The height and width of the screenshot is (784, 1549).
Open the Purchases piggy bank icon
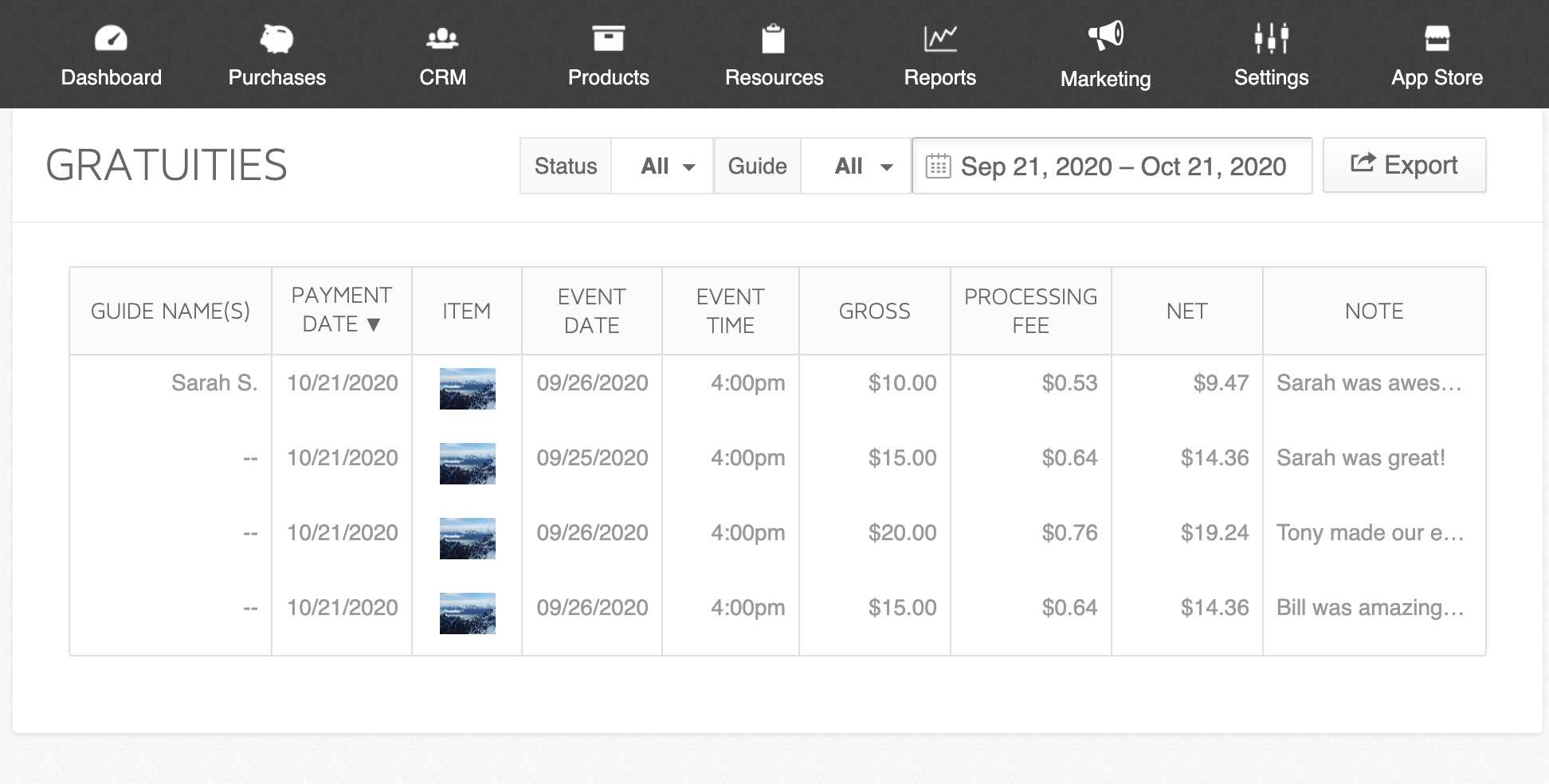[276, 38]
